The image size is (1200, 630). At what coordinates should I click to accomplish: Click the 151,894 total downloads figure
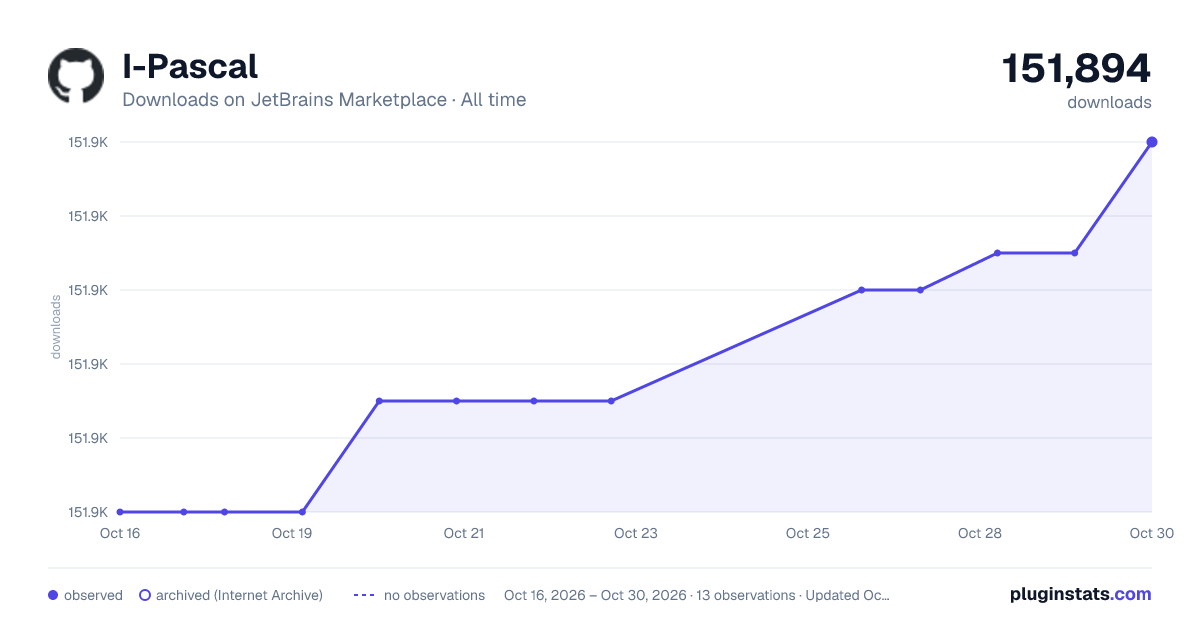(x=1076, y=68)
